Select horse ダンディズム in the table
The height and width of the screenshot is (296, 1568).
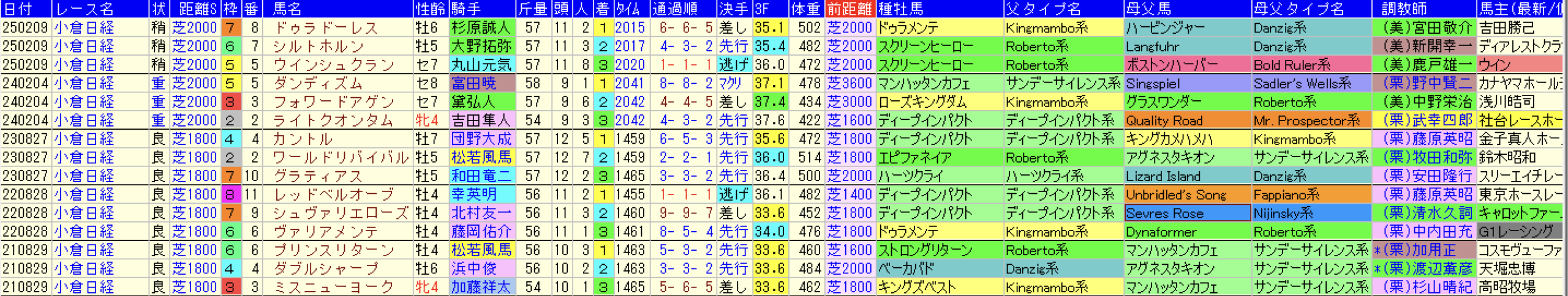click(x=318, y=84)
